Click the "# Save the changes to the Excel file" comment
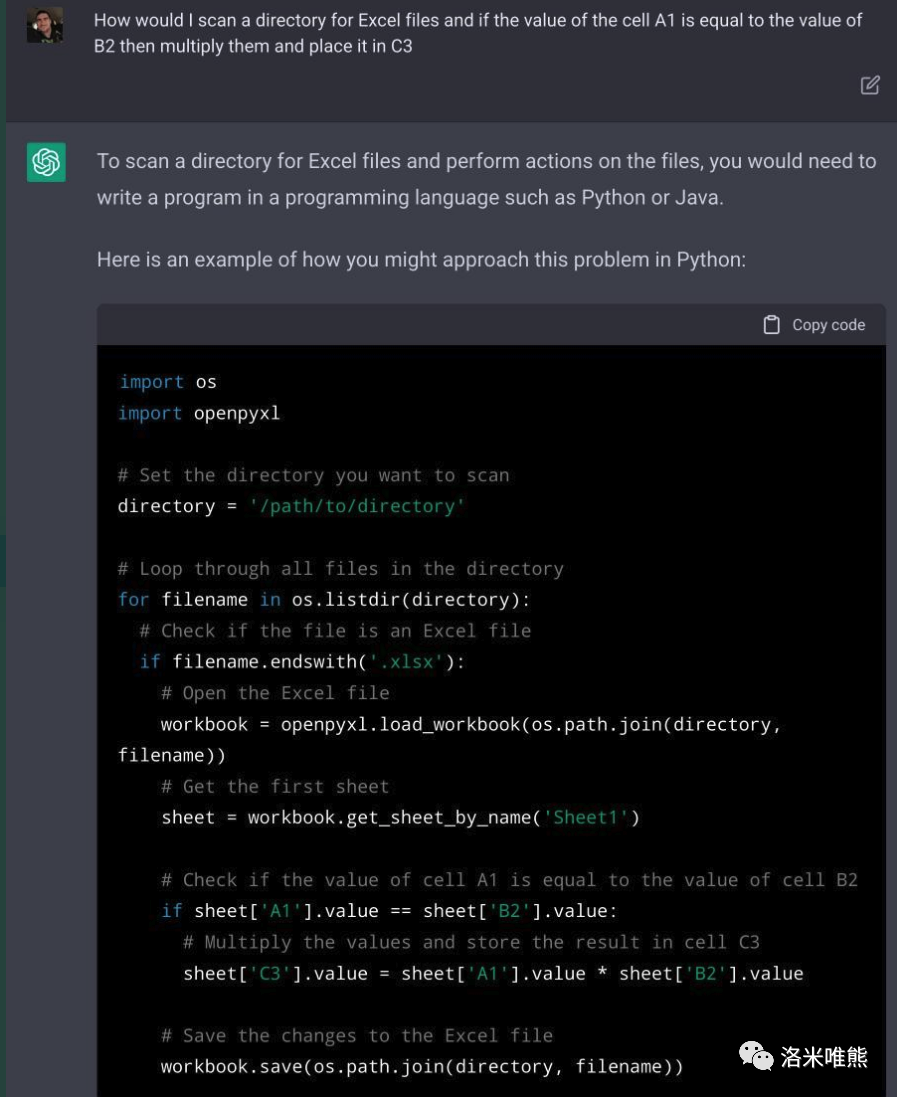The image size is (897, 1097). tap(357, 1036)
